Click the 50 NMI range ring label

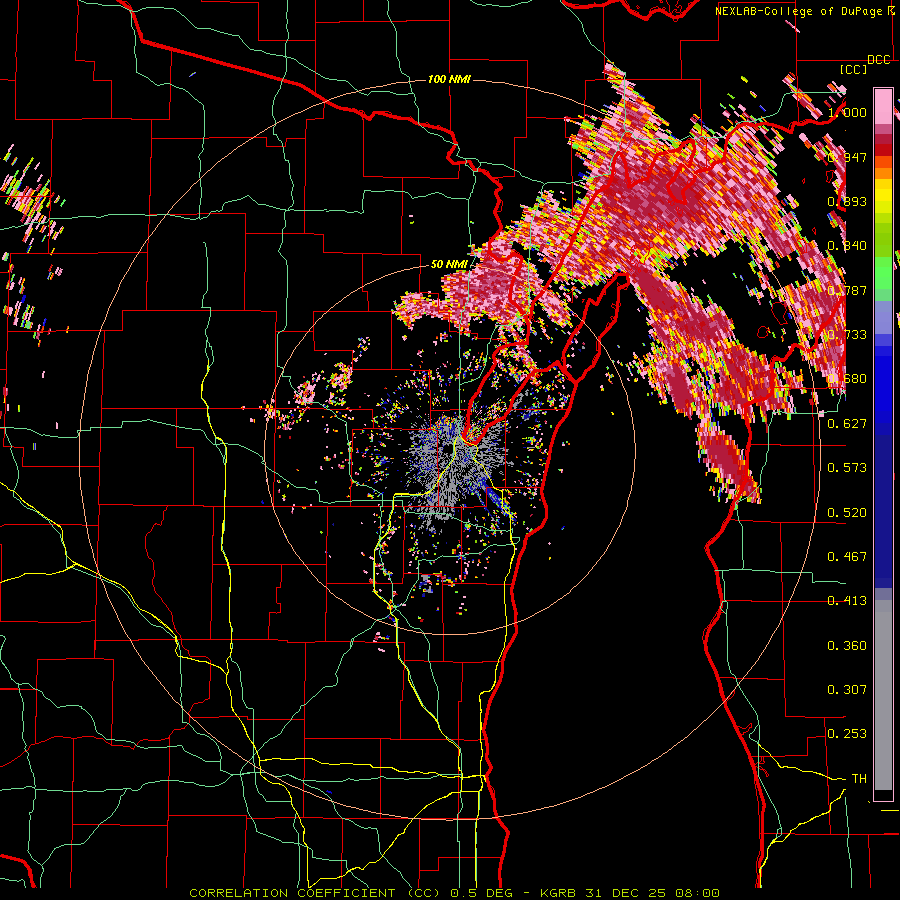pos(449,264)
